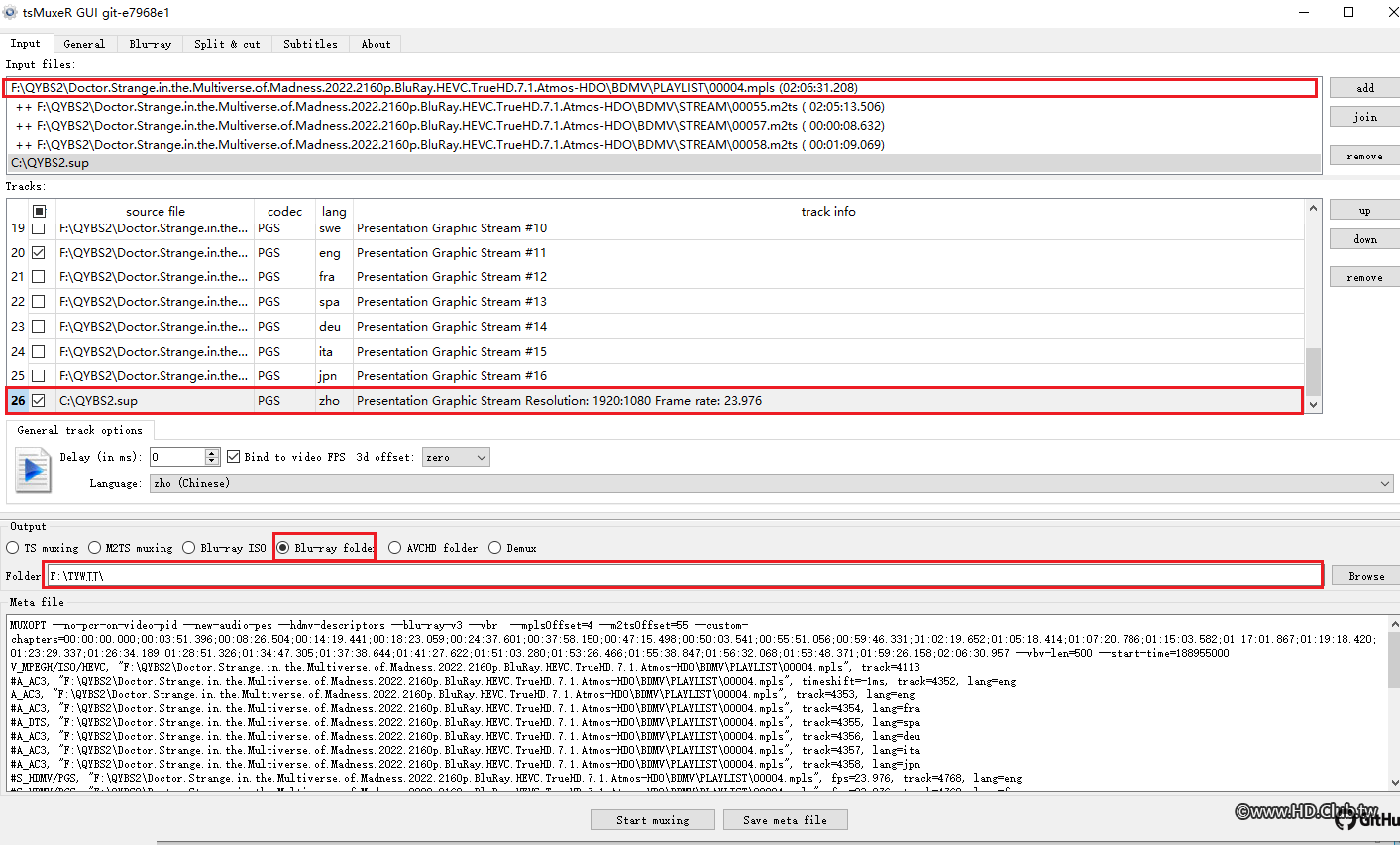Image resolution: width=1400 pixels, height=845 pixels.
Task: Click the tracks list scrollbar thumb
Action: point(1314,370)
